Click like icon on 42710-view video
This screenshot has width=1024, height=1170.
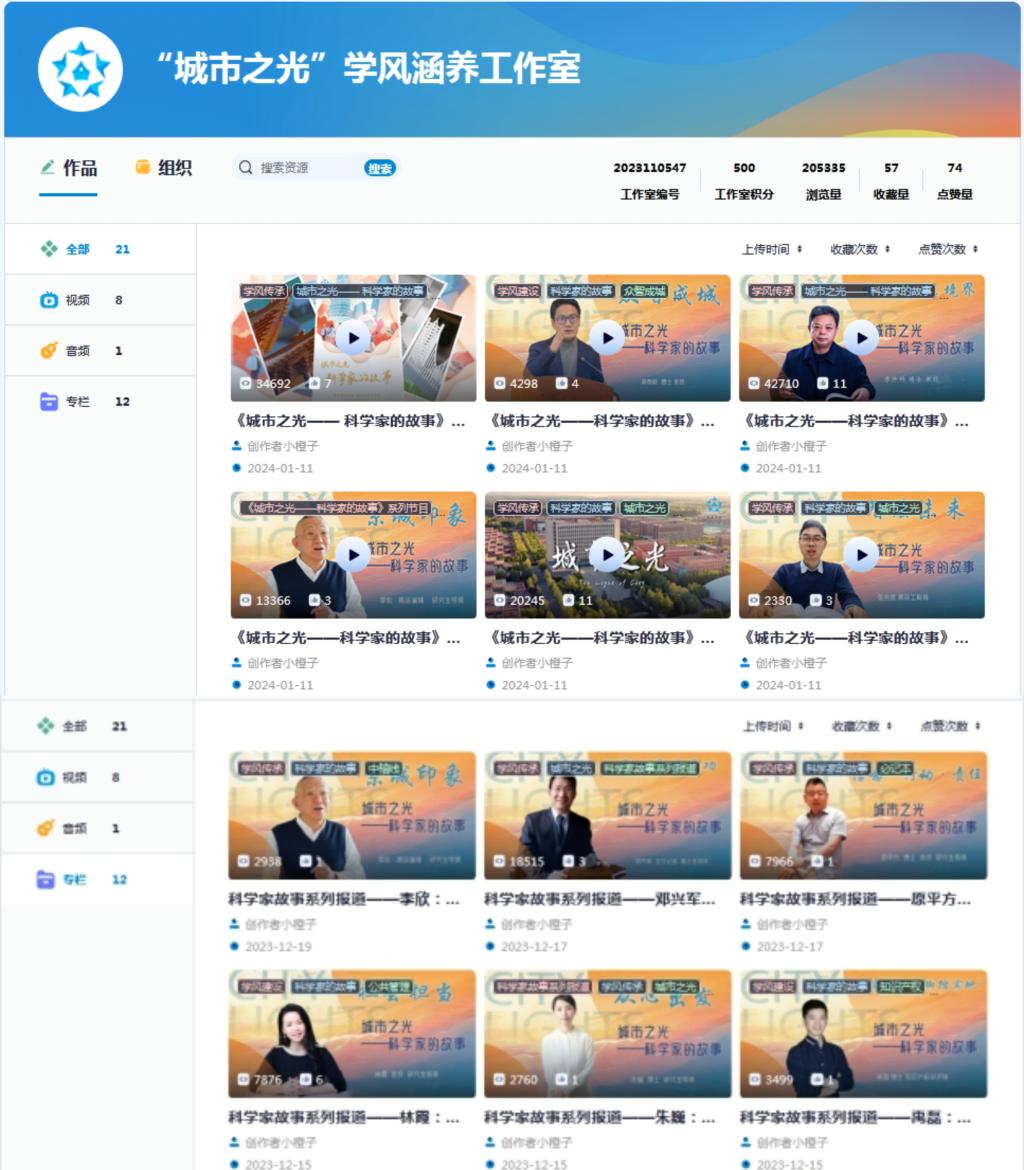822,384
